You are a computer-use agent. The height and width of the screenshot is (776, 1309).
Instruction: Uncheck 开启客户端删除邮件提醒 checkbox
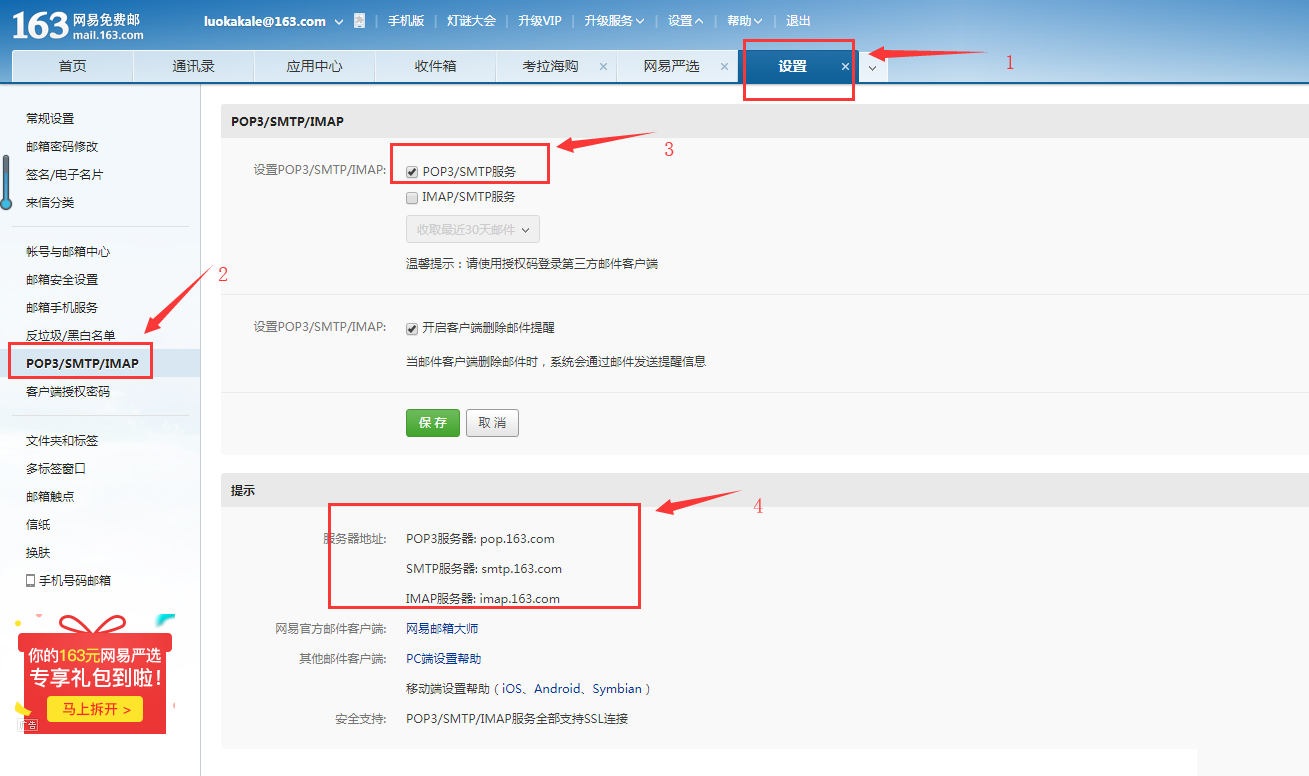(412, 328)
